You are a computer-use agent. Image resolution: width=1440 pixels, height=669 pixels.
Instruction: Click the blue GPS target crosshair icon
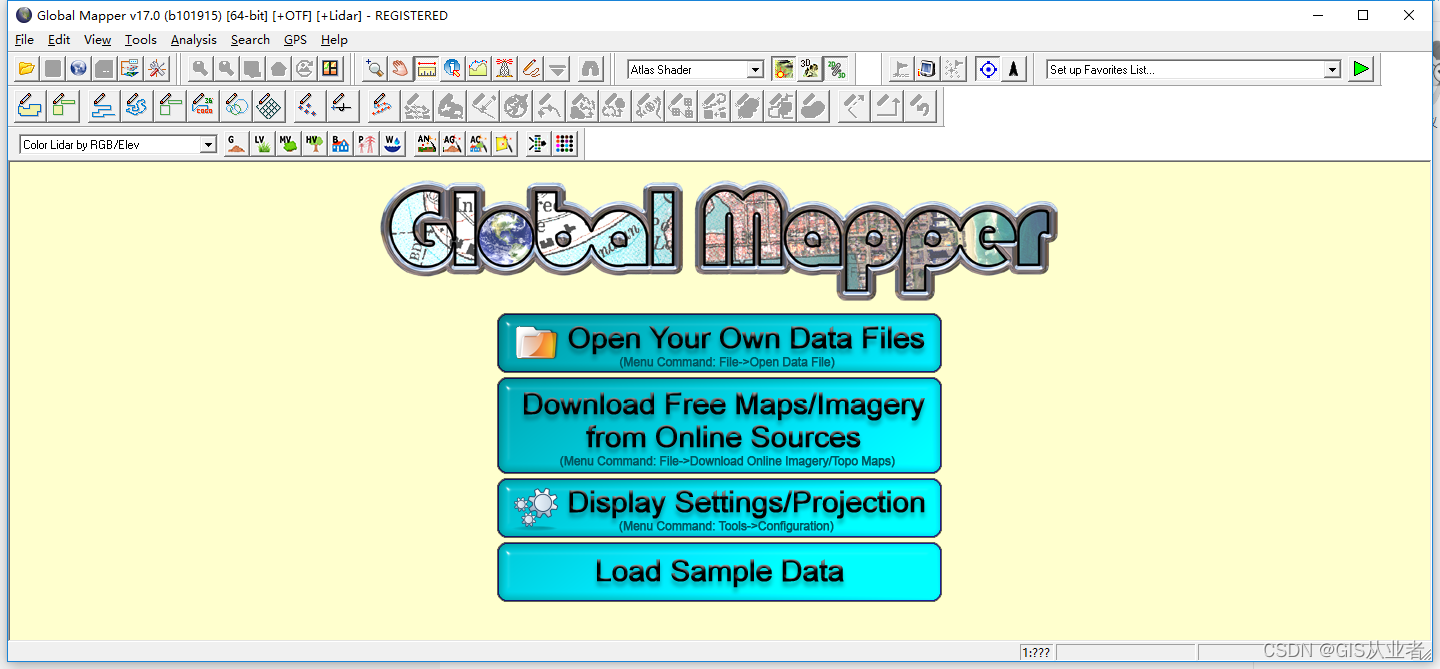(988, 69)
